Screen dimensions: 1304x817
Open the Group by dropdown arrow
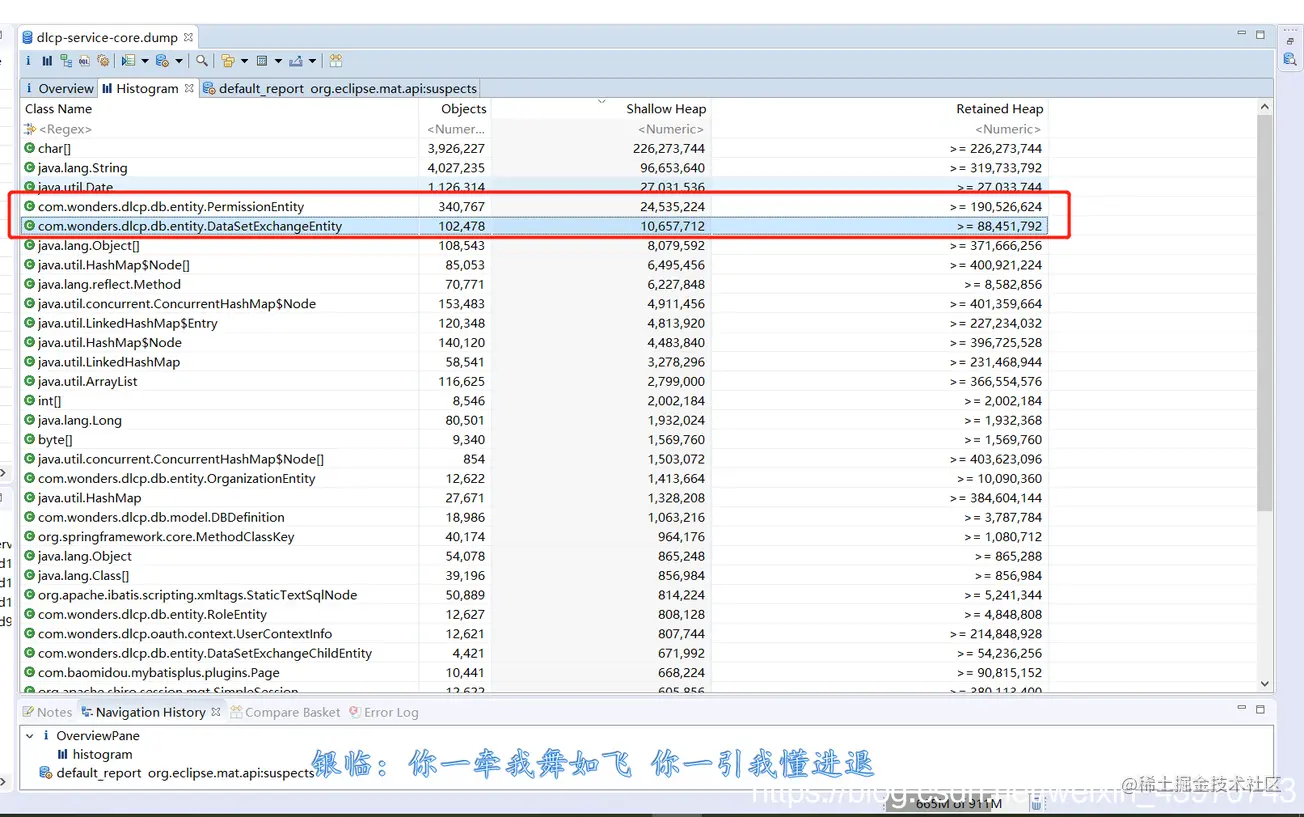coord(244,62)
